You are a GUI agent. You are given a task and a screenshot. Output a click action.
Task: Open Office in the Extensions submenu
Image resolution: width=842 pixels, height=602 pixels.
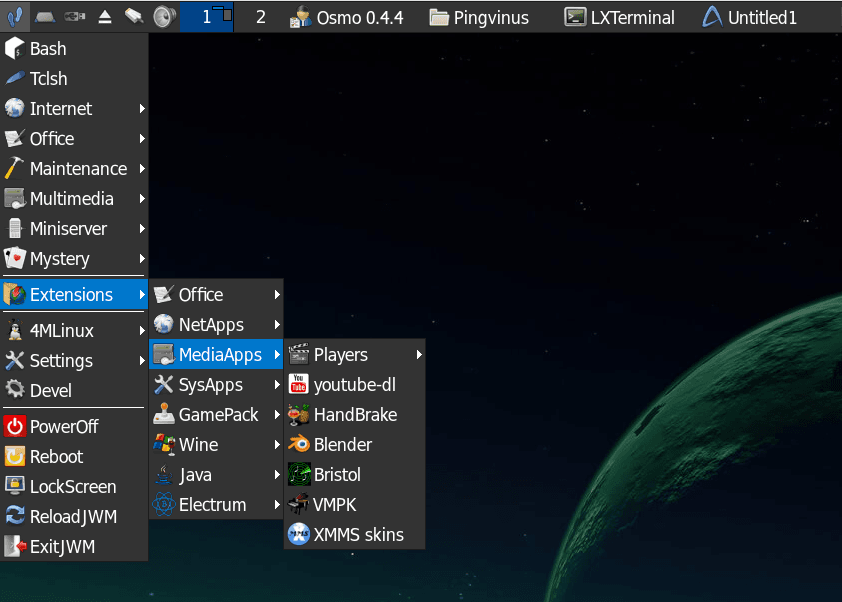pyautogui.click(x=216, y=295)
